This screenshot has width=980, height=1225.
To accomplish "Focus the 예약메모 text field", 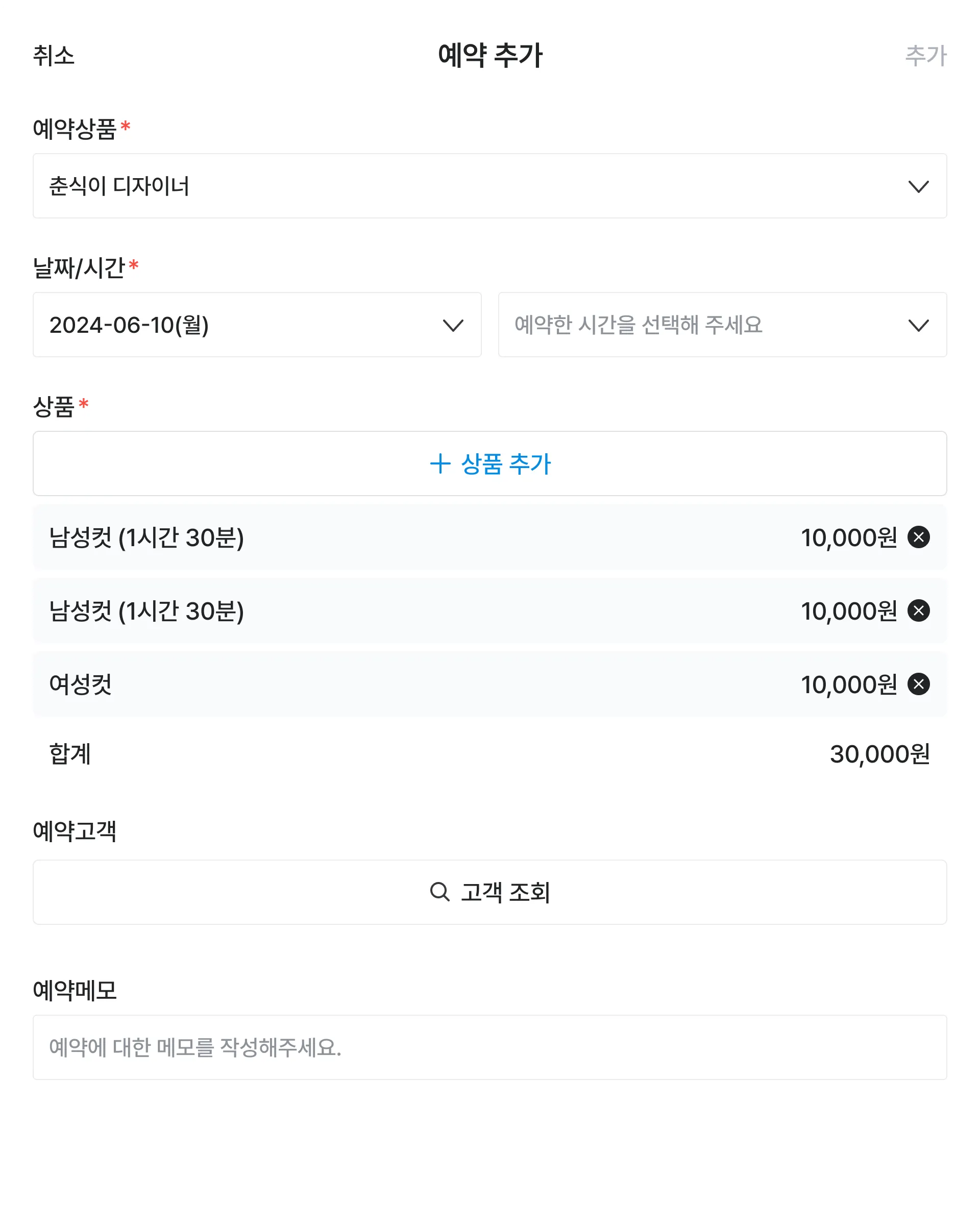I will point(489,1047).
